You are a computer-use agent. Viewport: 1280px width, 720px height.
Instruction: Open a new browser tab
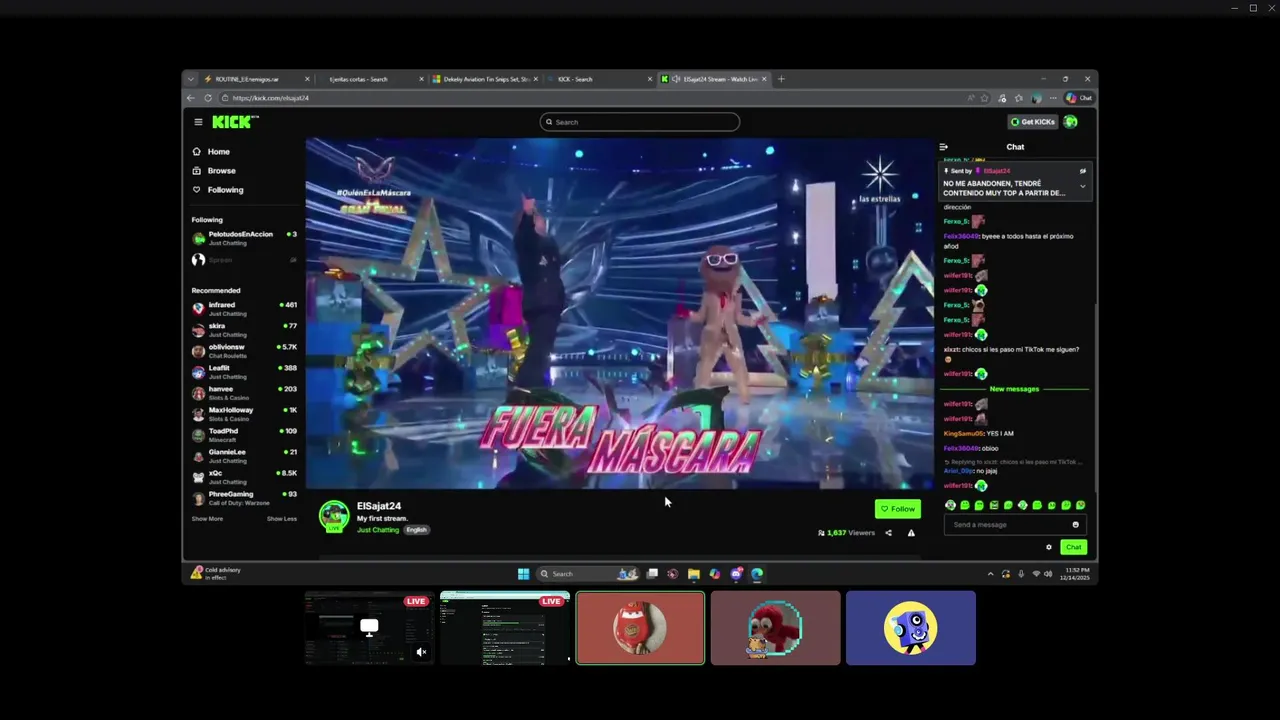click(782, 79)
